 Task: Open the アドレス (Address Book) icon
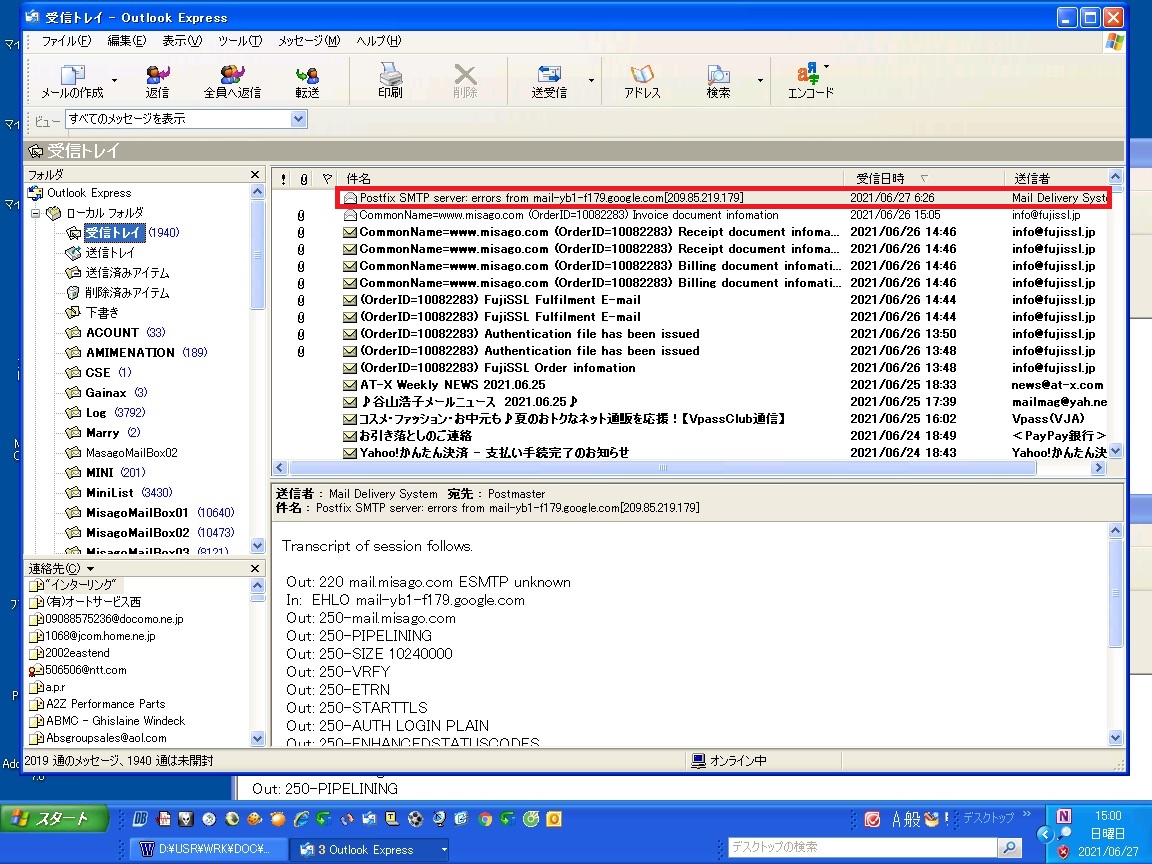point(642,81)
